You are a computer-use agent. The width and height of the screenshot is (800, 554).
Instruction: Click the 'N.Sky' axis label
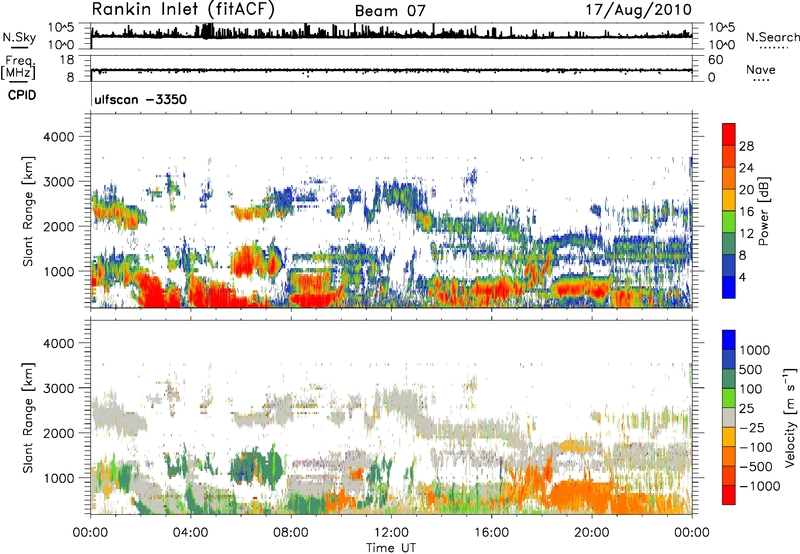(x=19, y=37)
